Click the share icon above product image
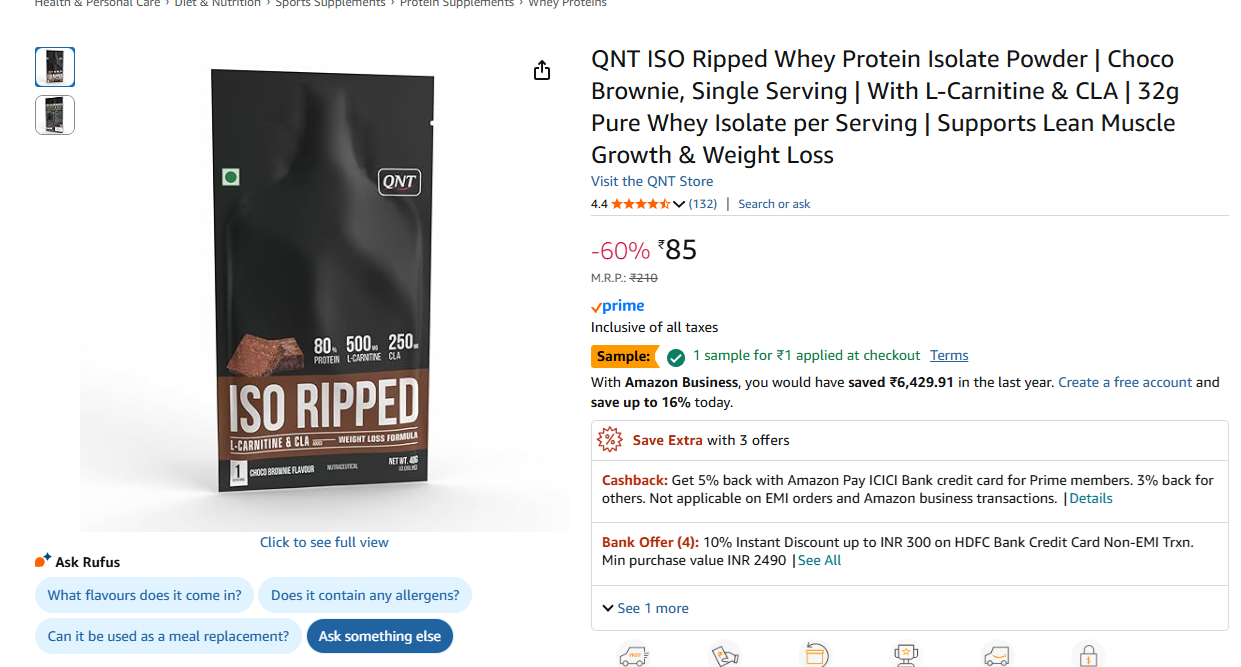 click(542, 70)
